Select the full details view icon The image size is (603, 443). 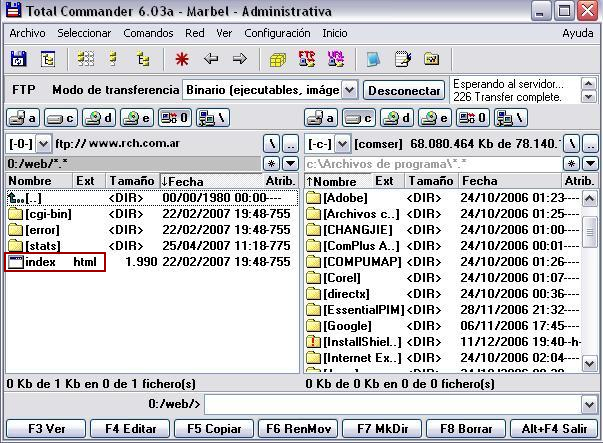[x=113, y=59]
